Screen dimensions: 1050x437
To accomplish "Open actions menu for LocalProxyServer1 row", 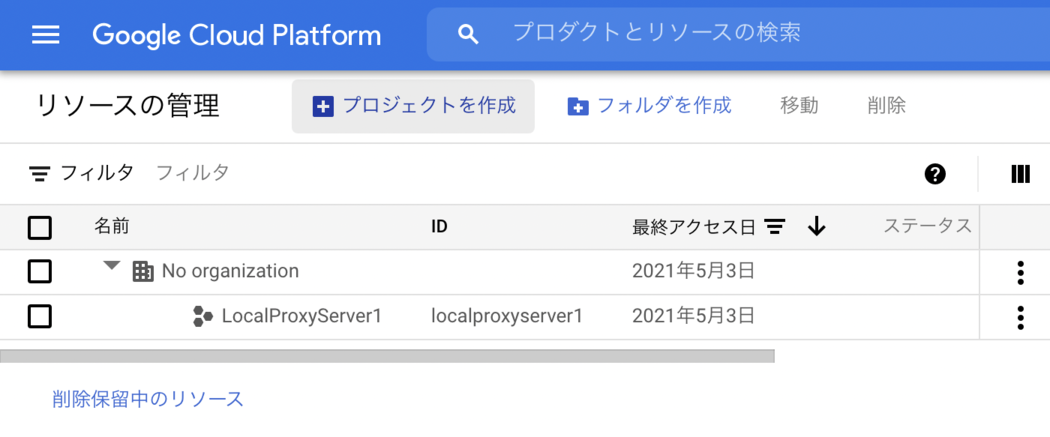I will coord(1020,317).
